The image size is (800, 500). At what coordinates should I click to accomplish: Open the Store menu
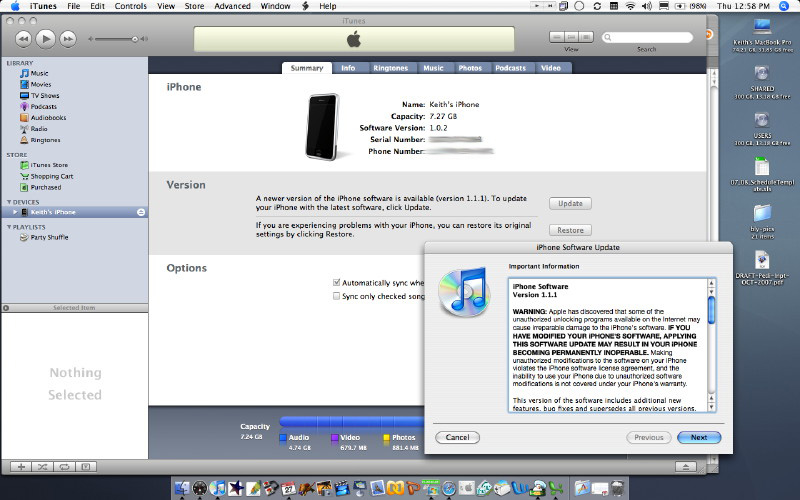(x=194, y=6)
